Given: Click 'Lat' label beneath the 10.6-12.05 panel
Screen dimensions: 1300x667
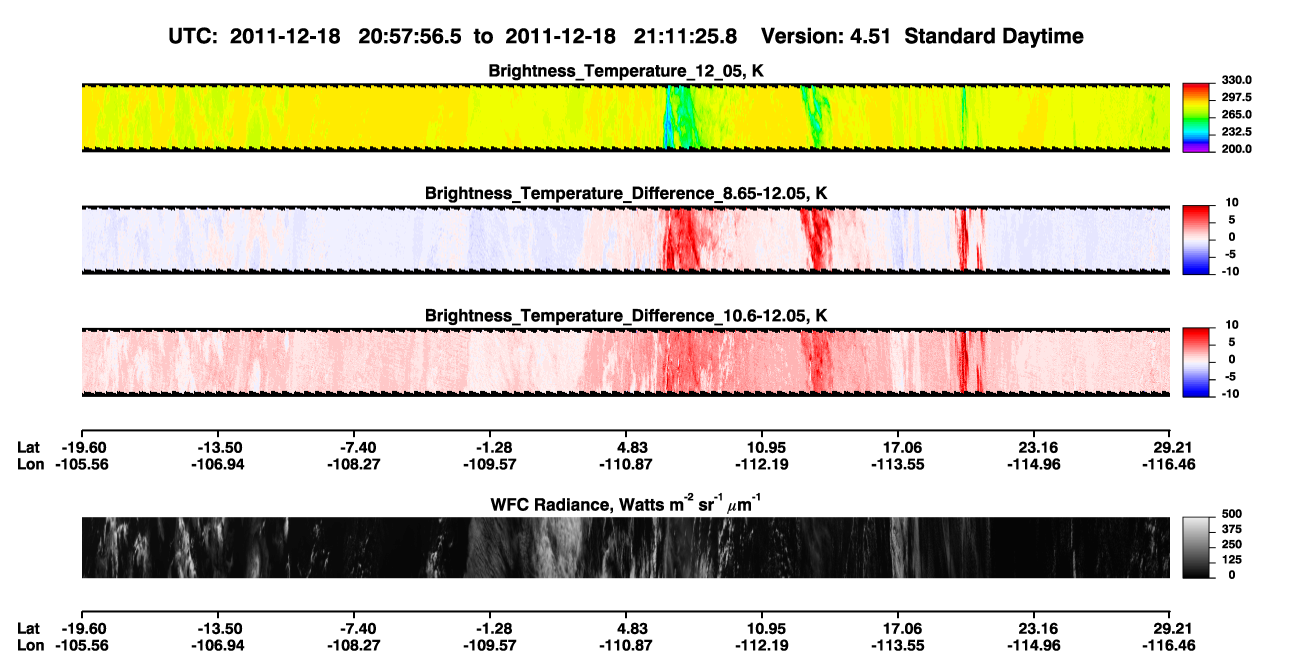Looking at the screenshot, I should click(28, 447).
